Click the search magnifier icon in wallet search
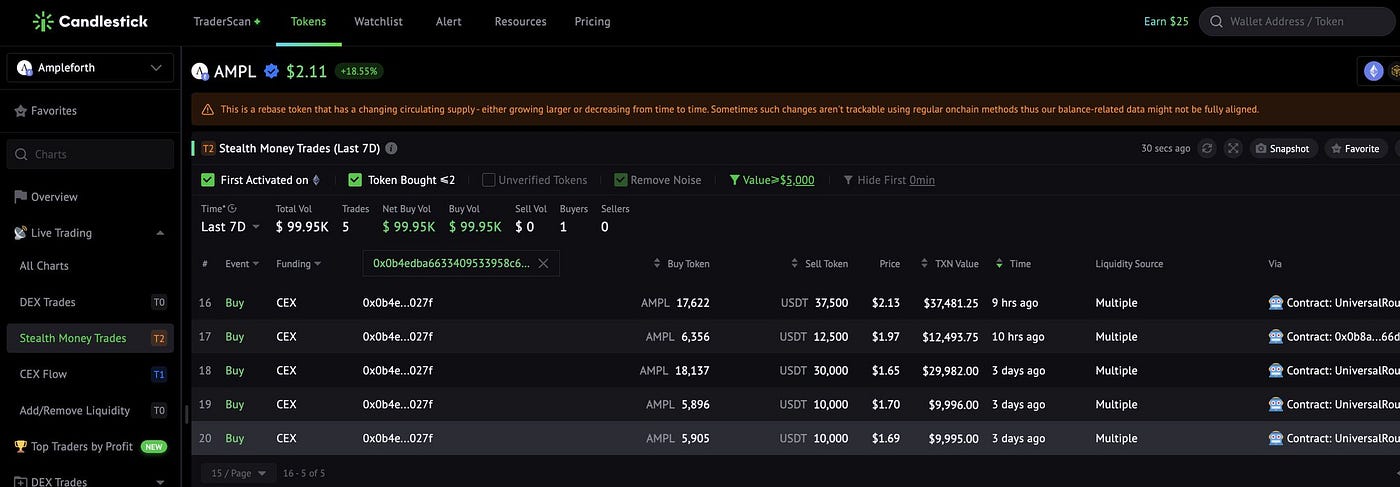The height and width of the screenshot is (487, 1400). (1216, 21)
